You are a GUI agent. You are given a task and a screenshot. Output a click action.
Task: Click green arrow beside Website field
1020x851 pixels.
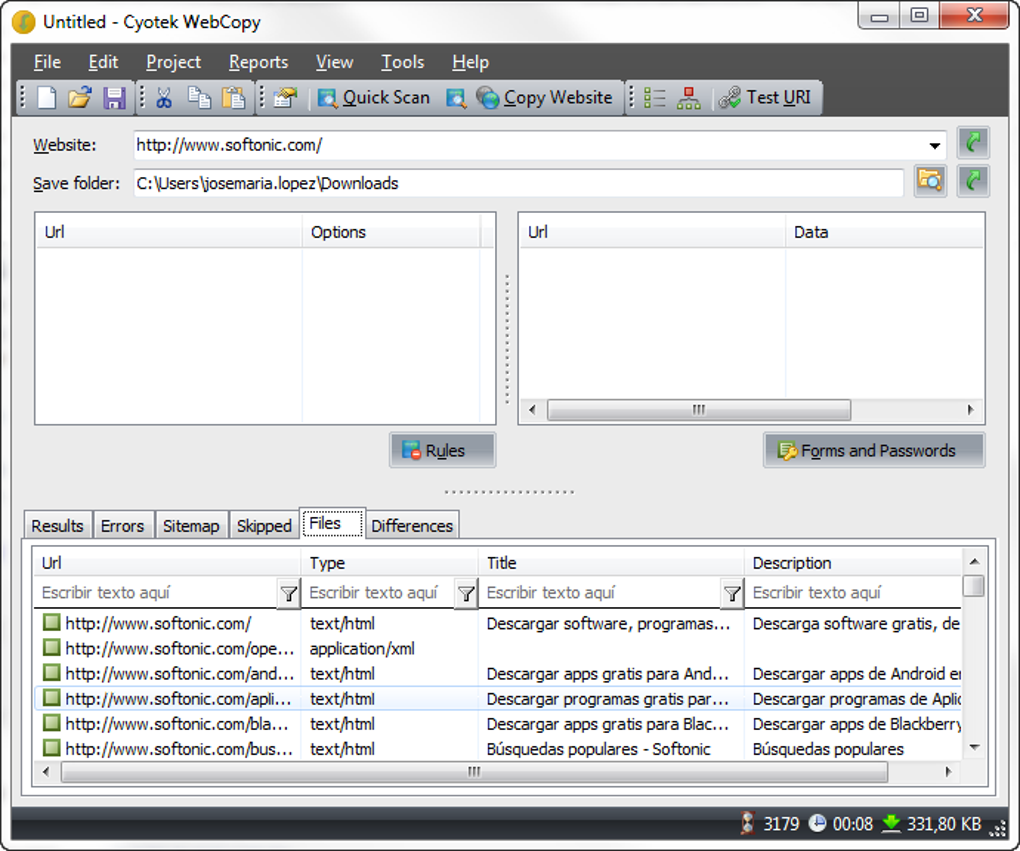973,142
